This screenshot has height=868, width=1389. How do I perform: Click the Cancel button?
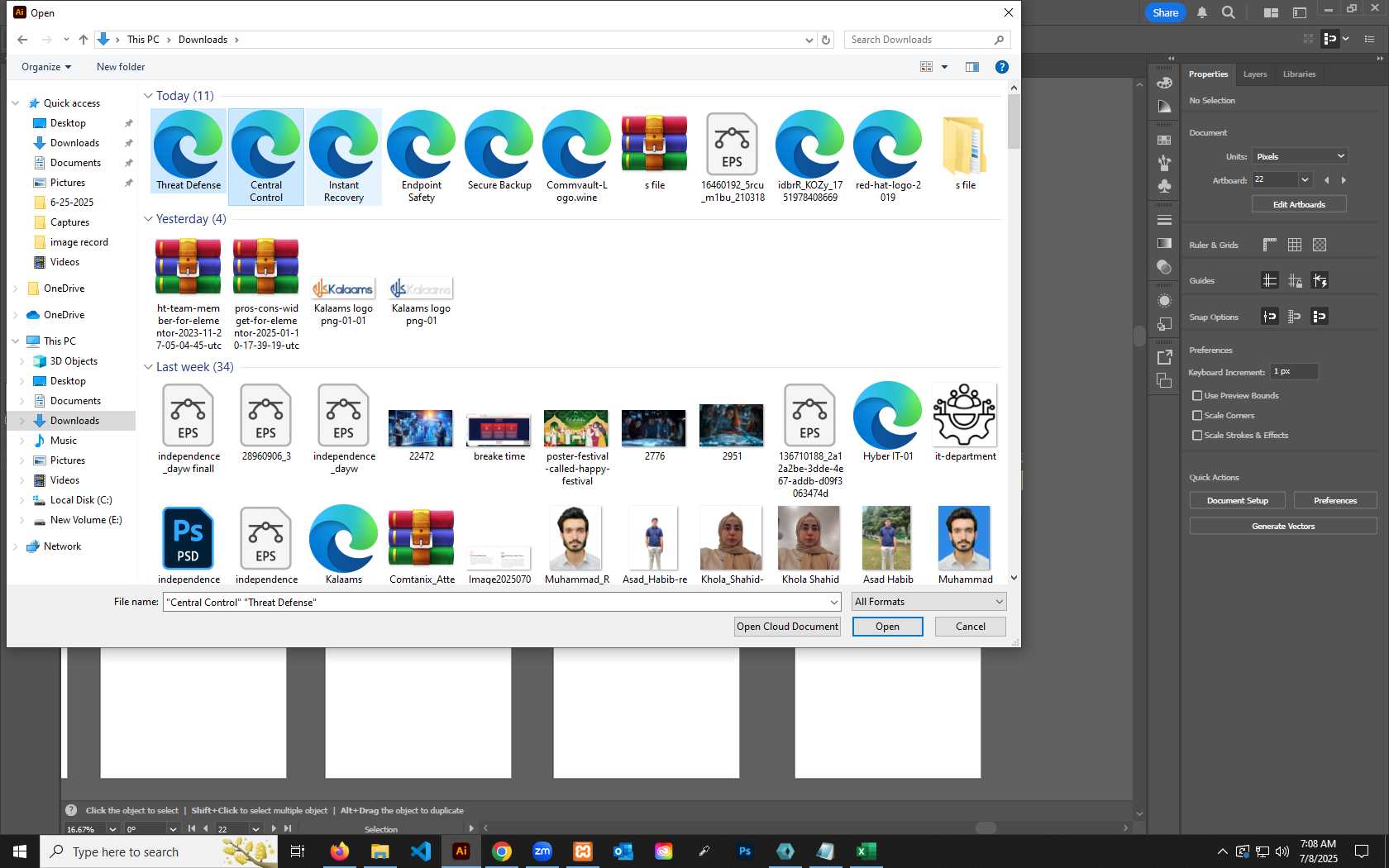(x=971, y=627)
